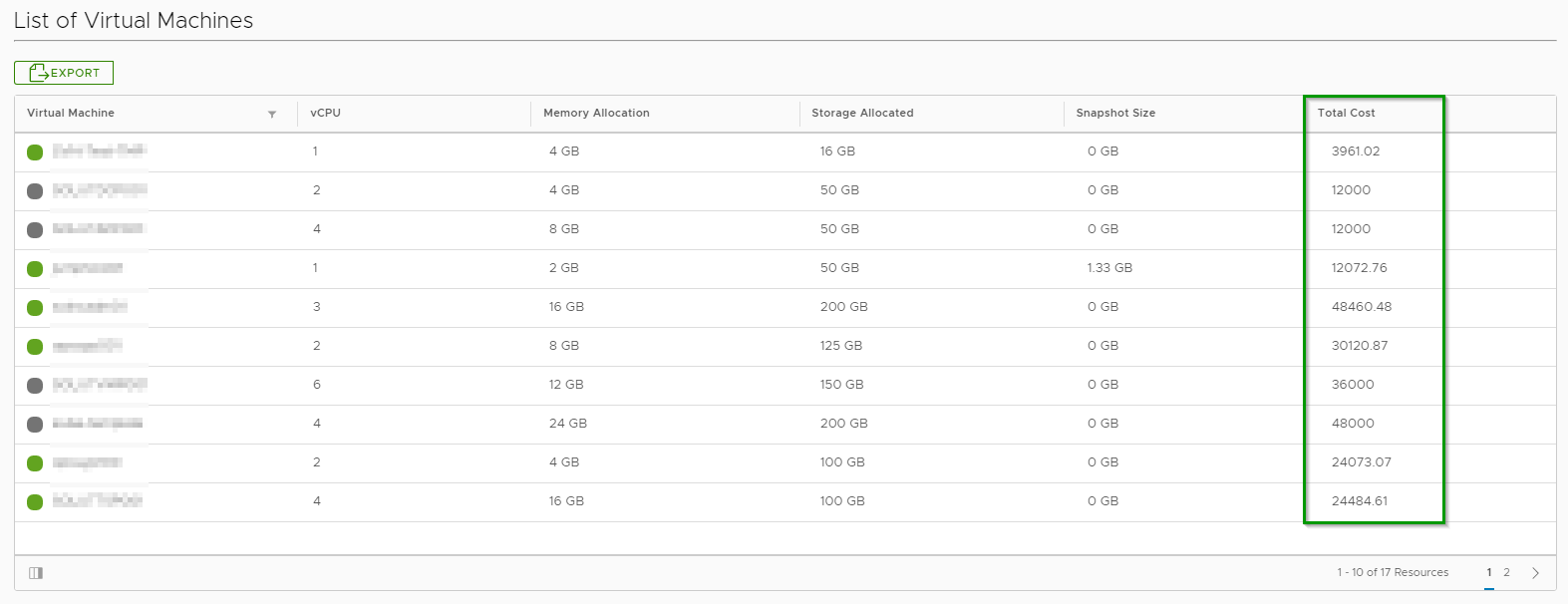Click gray status icon in 48000 row
1568x604 pixels.
pos(35,425)
